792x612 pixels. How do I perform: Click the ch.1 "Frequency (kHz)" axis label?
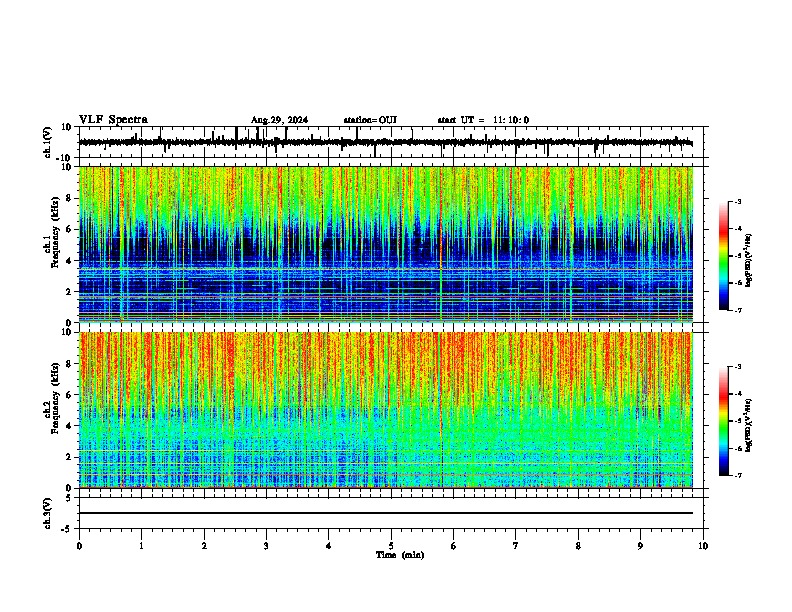[55, 232]
